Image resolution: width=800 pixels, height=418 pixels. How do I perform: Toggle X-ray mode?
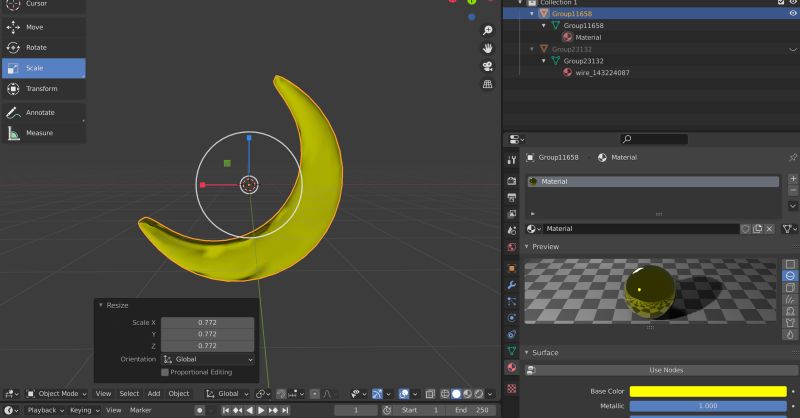pos(430,394)
